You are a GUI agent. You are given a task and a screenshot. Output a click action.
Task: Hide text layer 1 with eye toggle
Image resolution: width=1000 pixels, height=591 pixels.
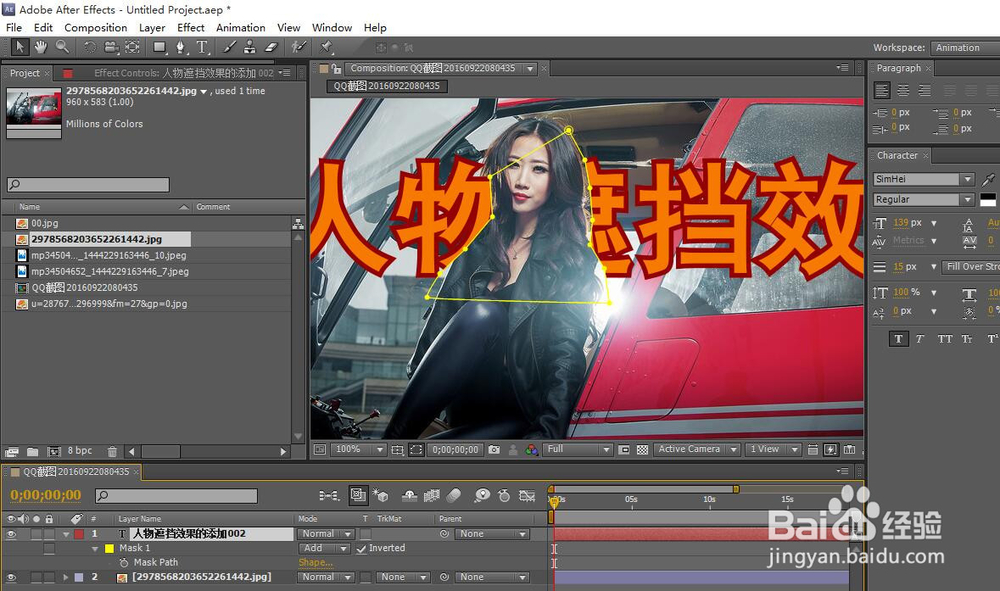11,534
